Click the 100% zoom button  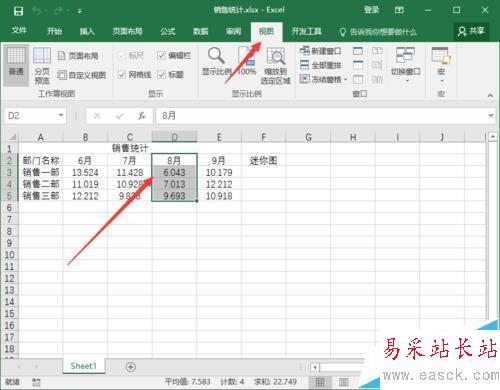(247, 61)
